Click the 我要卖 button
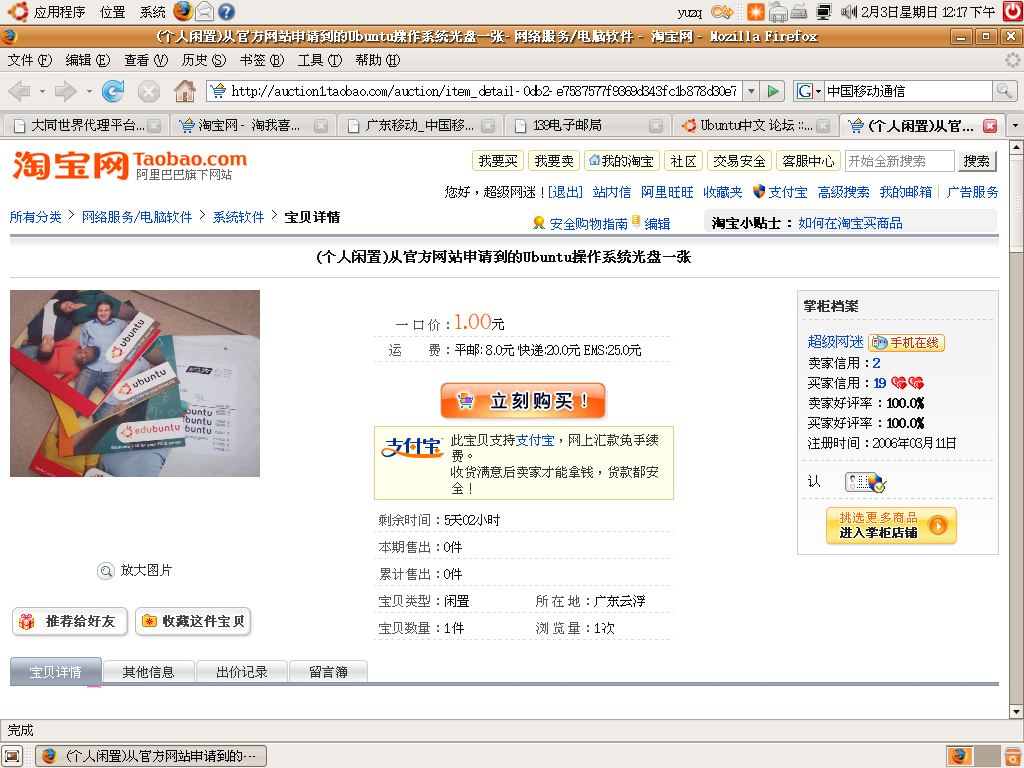Viewport: 1024px width, 768px height. click(554, 161)
